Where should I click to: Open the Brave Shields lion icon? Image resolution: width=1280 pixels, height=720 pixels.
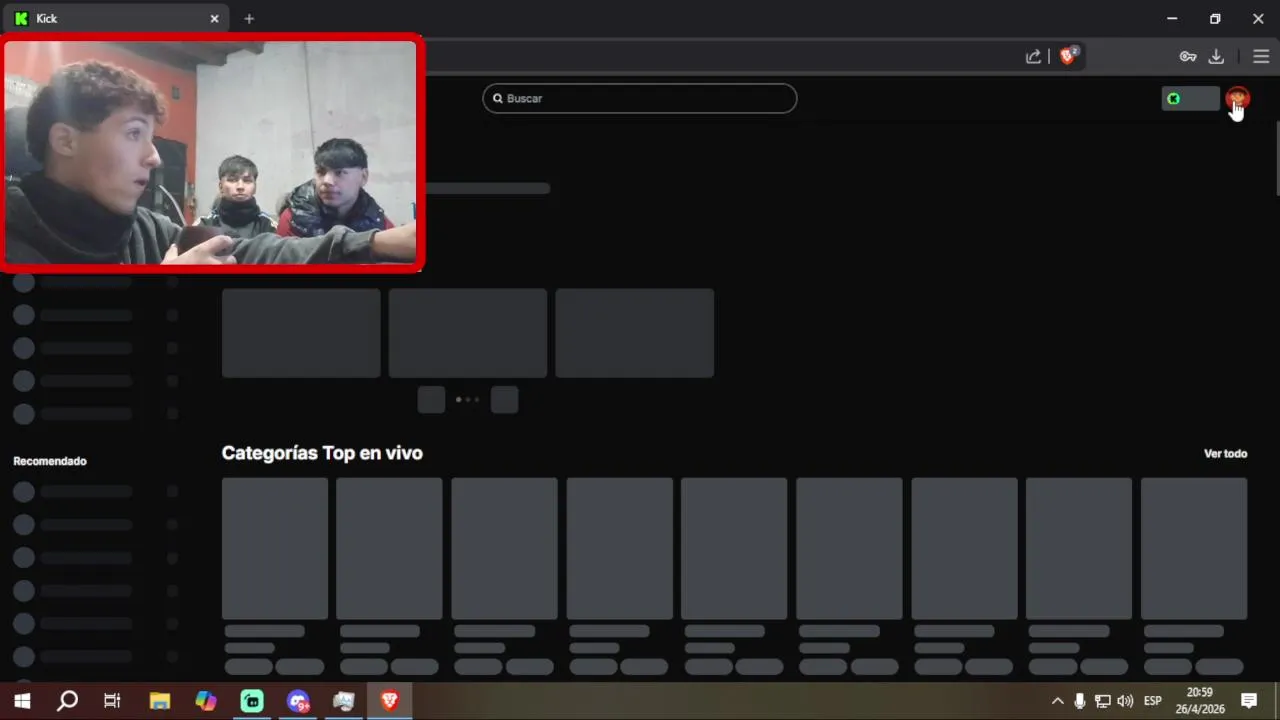(1068, 56)
